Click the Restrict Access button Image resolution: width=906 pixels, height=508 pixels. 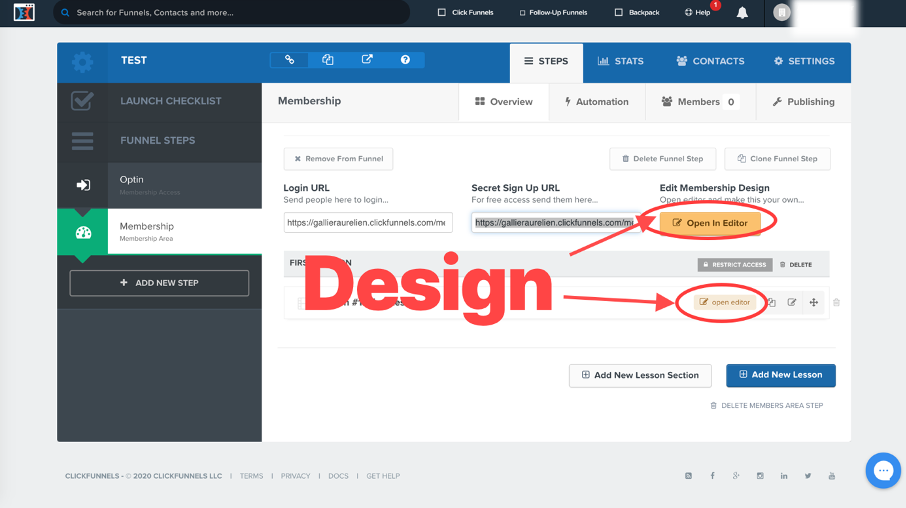tap(735, 265)
